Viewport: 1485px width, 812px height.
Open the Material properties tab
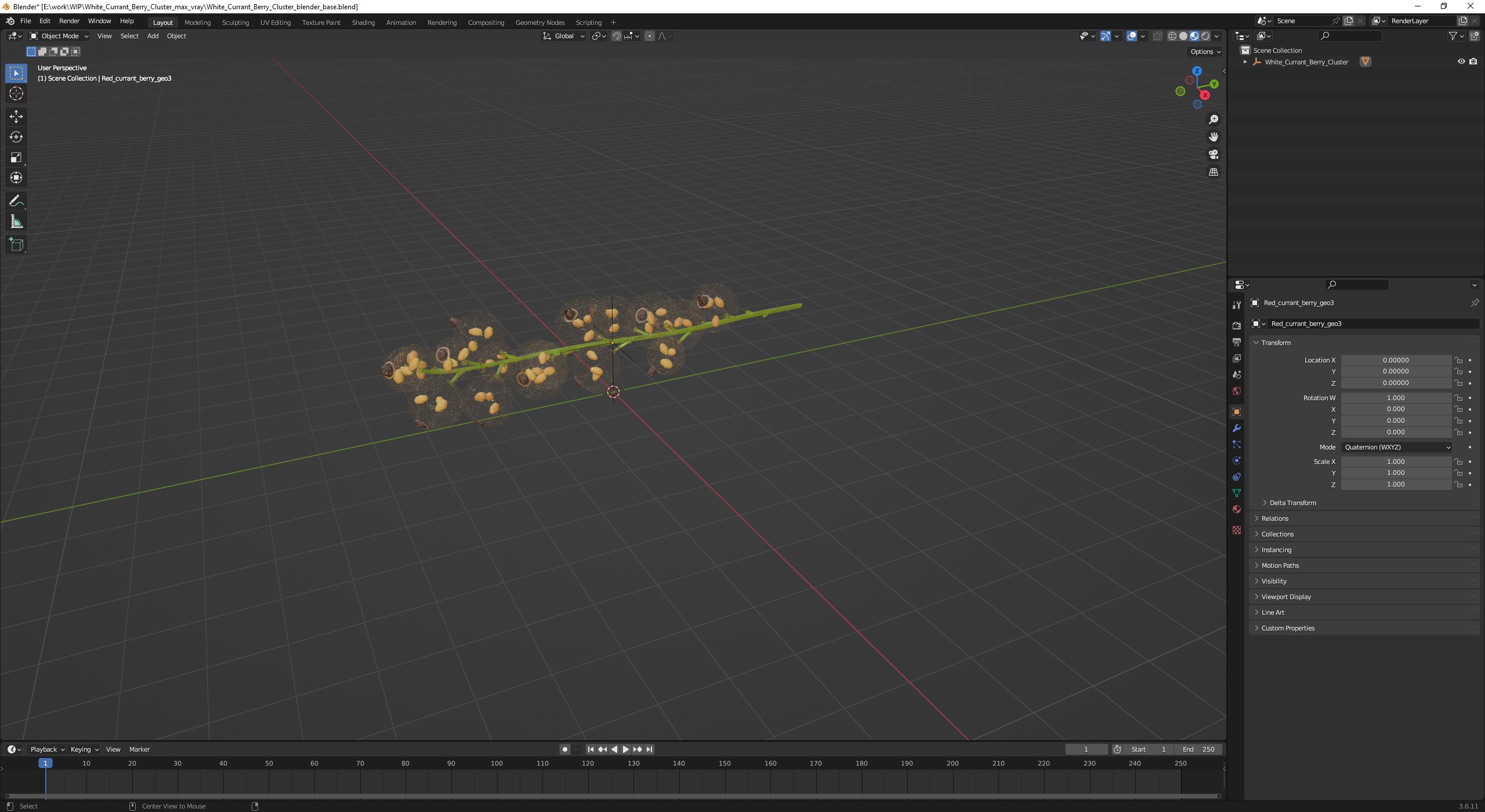point(1236,509)
